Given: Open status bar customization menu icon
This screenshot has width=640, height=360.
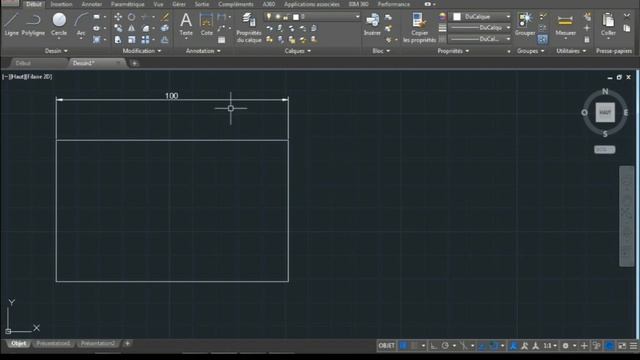Looking at the screenshot, I should click(x=633, y=346).
